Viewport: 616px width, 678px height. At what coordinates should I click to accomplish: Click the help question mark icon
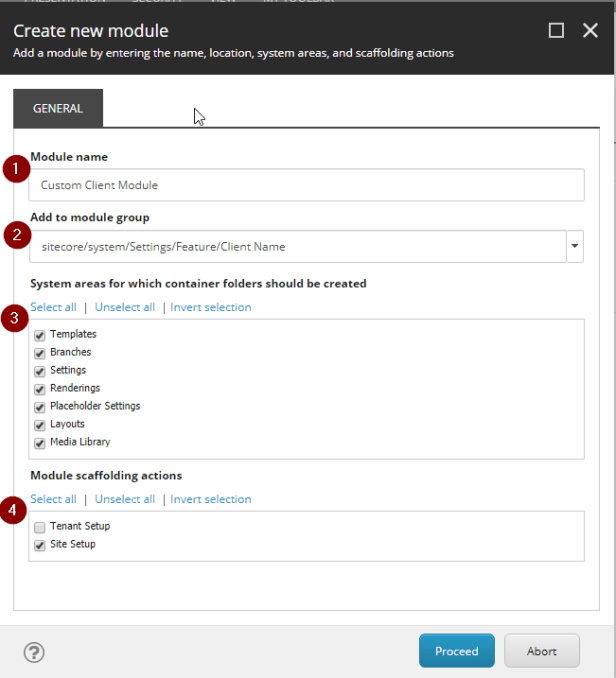(34, 652)
